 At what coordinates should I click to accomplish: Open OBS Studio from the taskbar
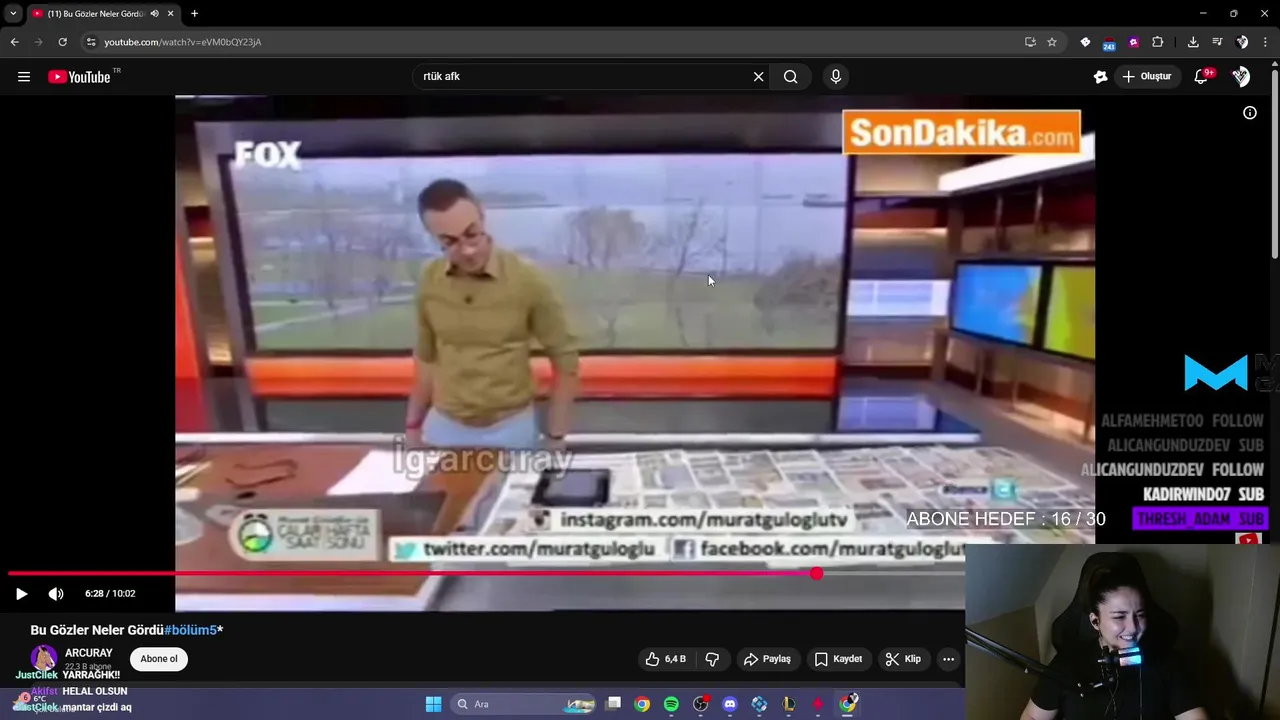coord(701,704)
